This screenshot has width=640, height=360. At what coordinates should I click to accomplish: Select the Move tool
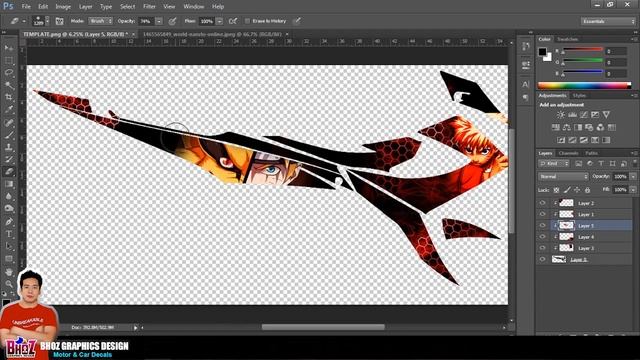click(x=9, y=48)
